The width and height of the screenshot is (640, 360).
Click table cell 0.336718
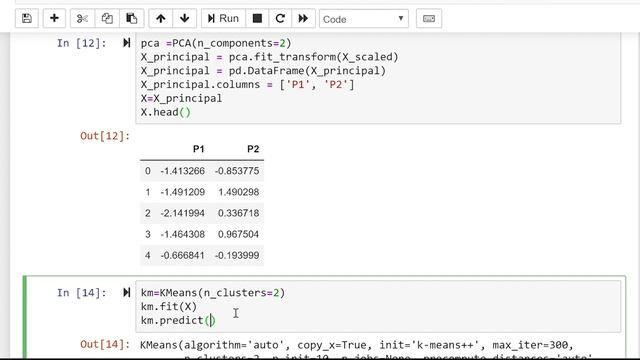coord(238,213)
